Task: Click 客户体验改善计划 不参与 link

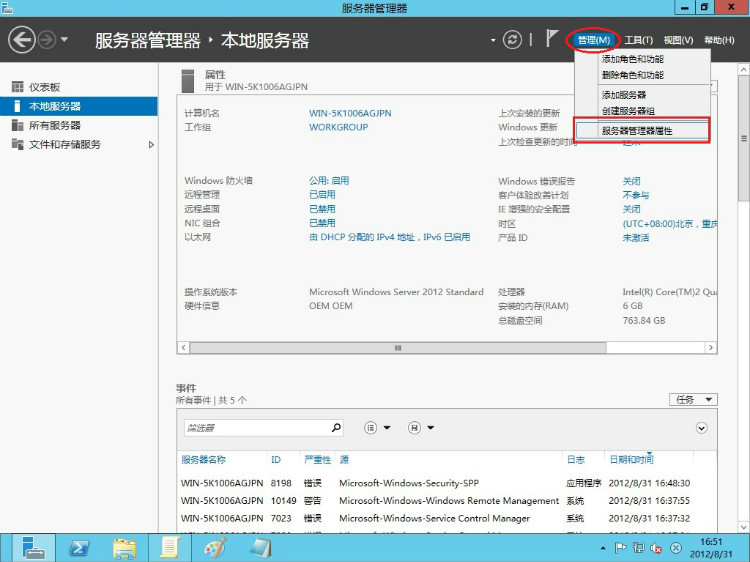Action: [x=636, y=195]
